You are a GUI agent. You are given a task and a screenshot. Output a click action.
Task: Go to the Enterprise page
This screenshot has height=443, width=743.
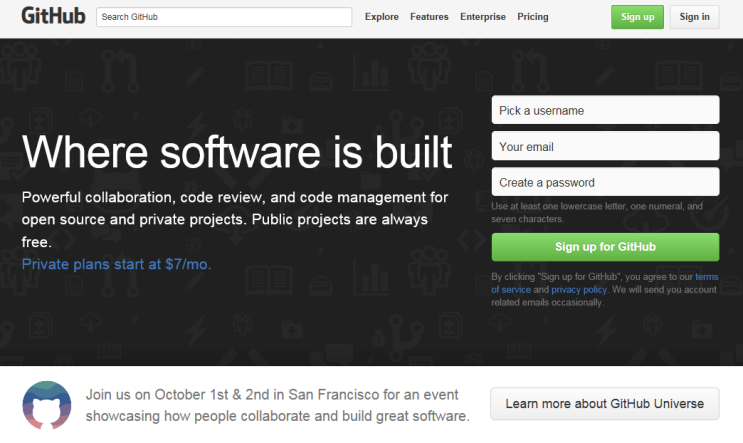[482, 17]
